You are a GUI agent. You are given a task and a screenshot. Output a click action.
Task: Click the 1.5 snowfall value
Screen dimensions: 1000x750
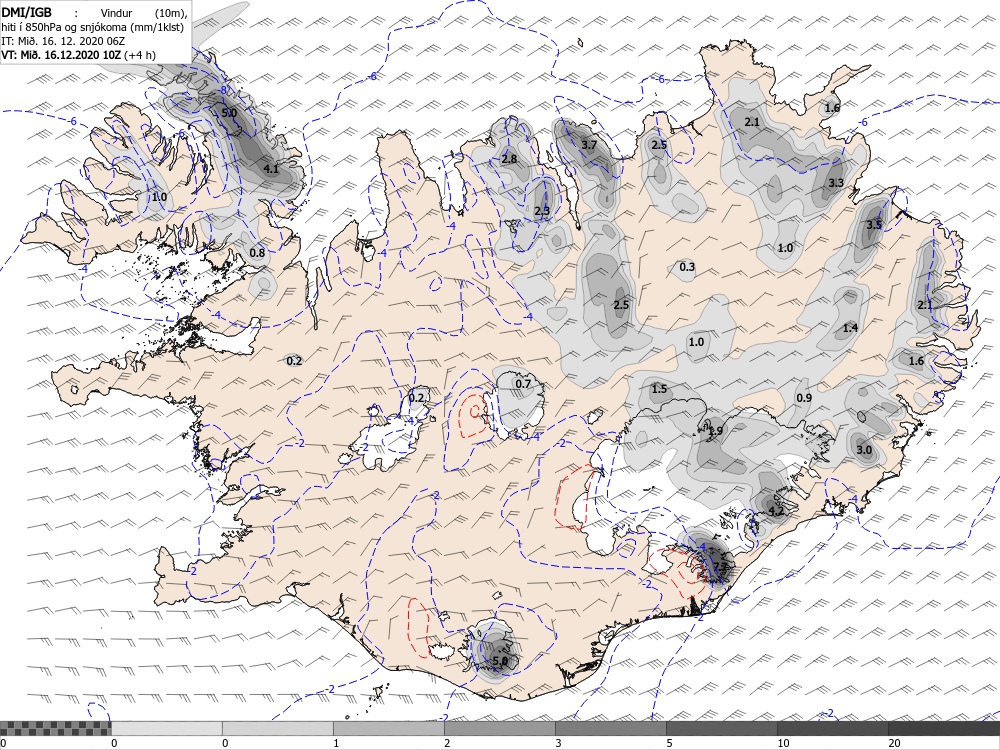pos(659,388)
